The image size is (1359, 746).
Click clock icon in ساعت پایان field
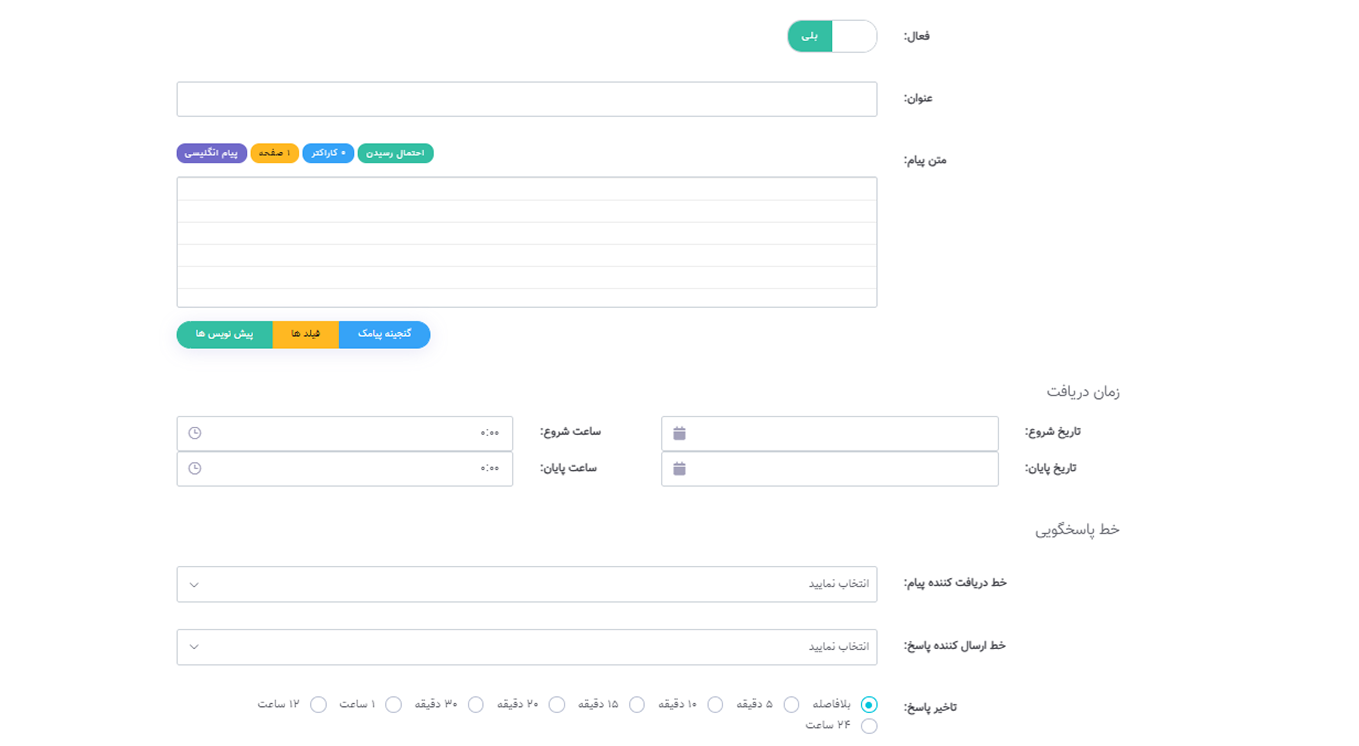(195, 468)
